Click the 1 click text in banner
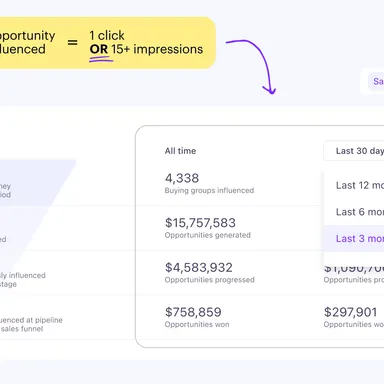384x384 pixels. (107, 35)
